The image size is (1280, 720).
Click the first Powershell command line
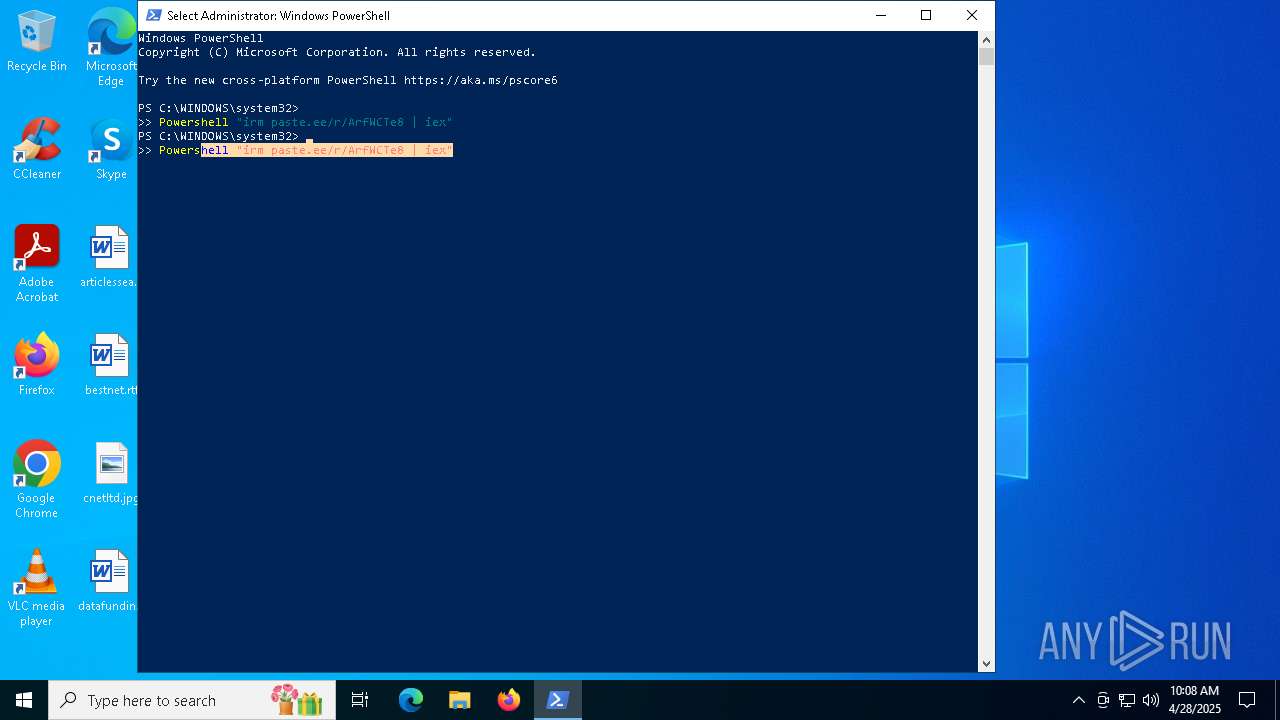[305, 122]
